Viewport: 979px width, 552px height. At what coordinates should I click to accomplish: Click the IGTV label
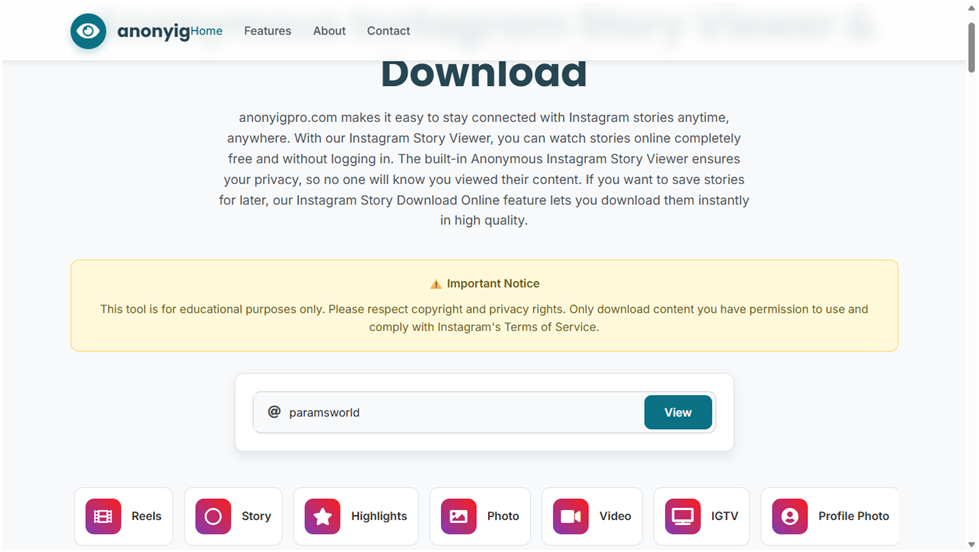click(x=724, y=516)
